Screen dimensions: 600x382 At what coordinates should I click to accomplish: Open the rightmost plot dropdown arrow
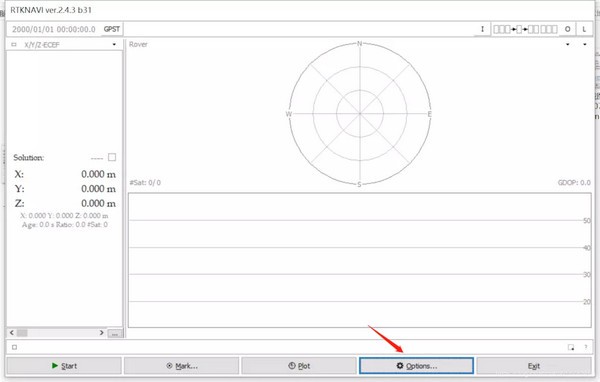coord(585,44)
